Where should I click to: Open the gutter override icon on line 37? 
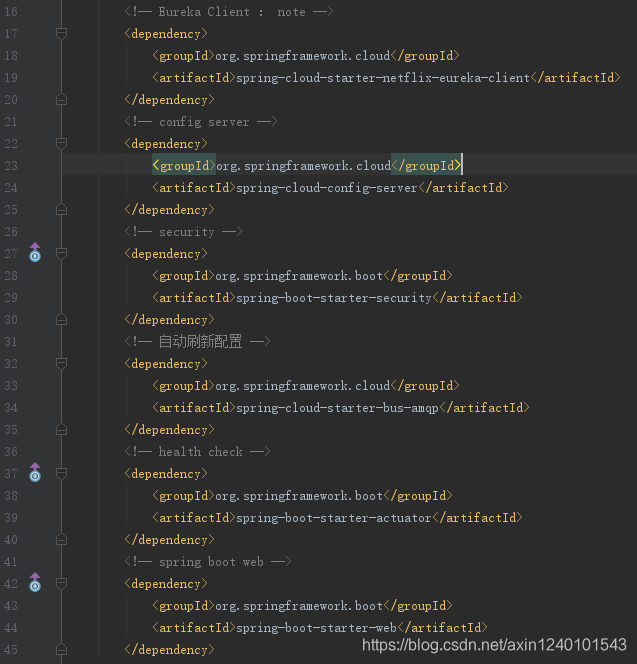(35, 472)
